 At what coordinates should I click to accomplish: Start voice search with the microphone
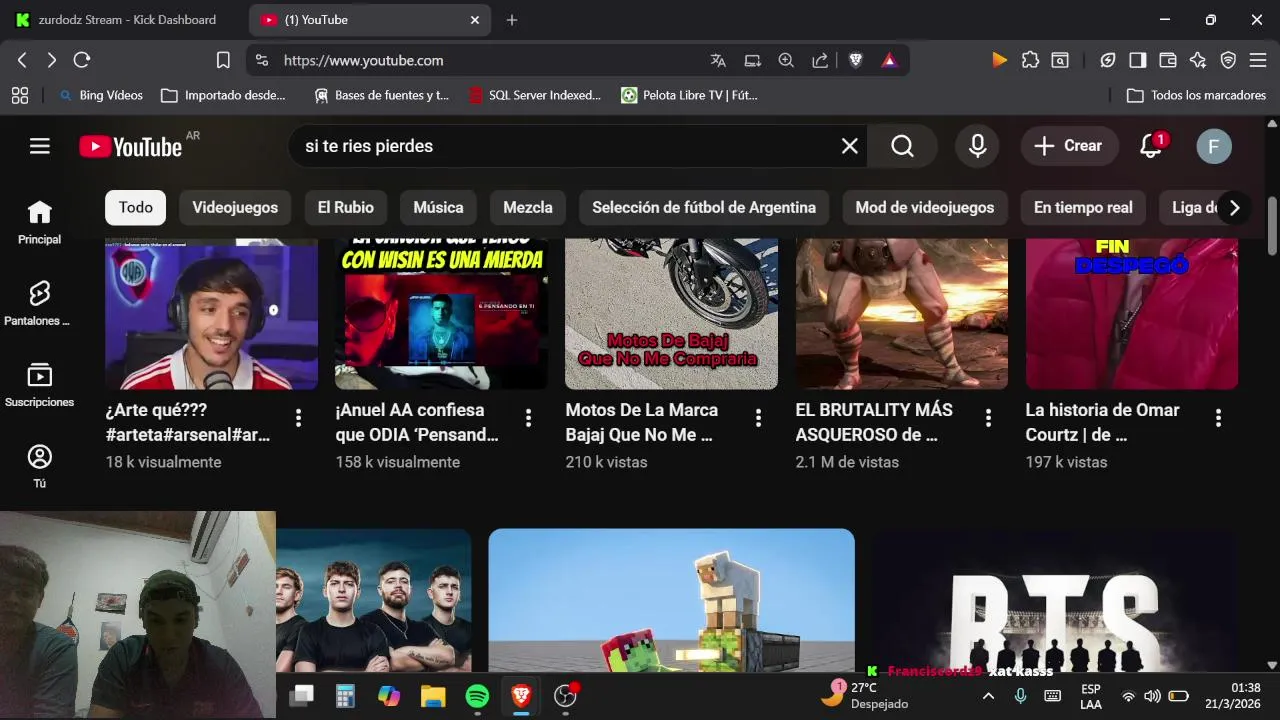coord(978,146)
